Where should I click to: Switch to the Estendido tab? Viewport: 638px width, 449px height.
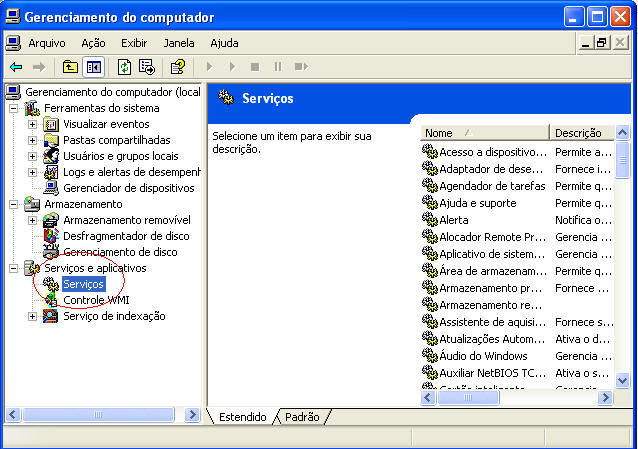[243, 417]
